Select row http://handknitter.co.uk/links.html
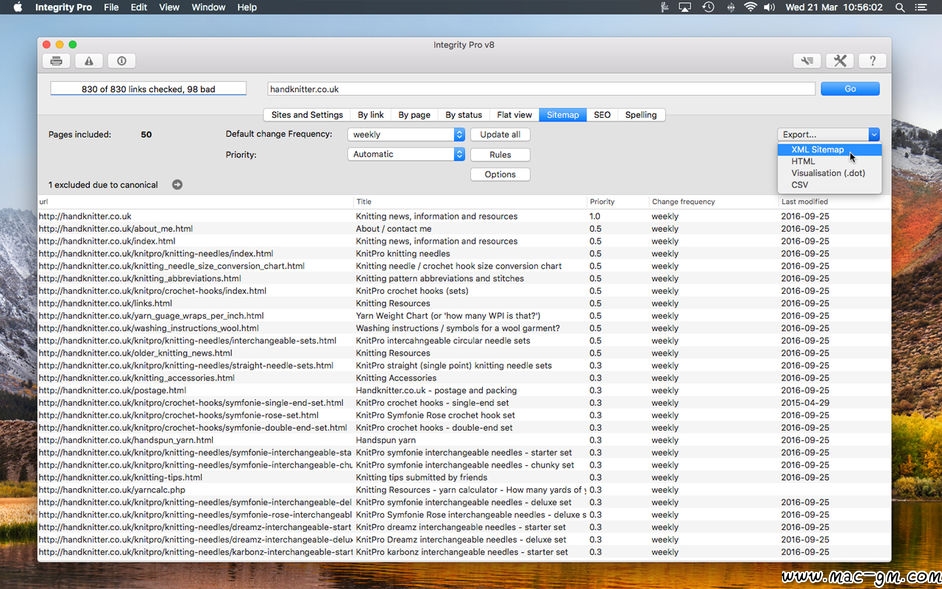 (x=464, y=304)
